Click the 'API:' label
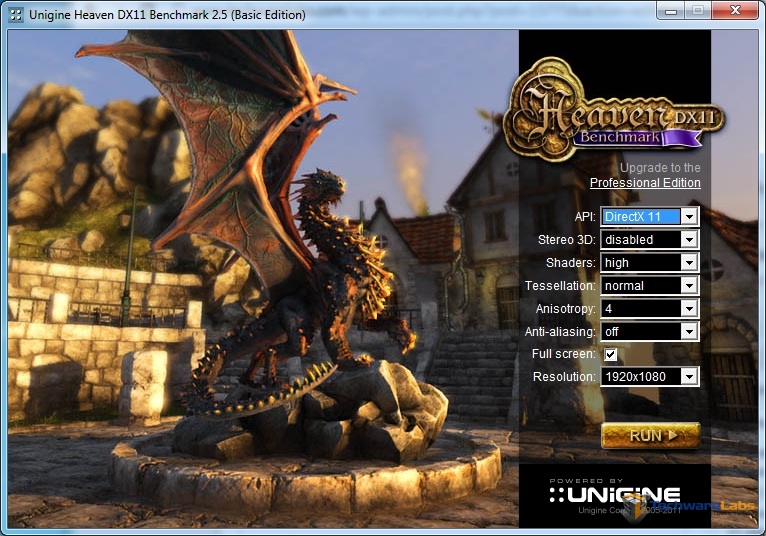The width and height of the screenshot is (766, 536). (585, 216)
